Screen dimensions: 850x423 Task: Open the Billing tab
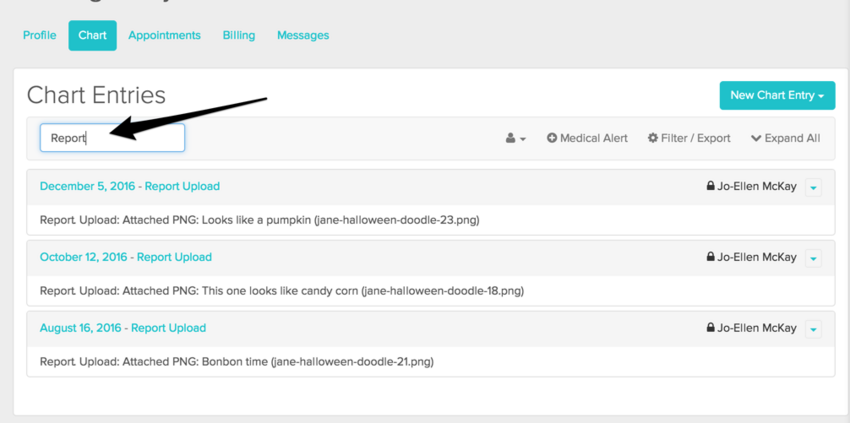click(x=238, y=35)
